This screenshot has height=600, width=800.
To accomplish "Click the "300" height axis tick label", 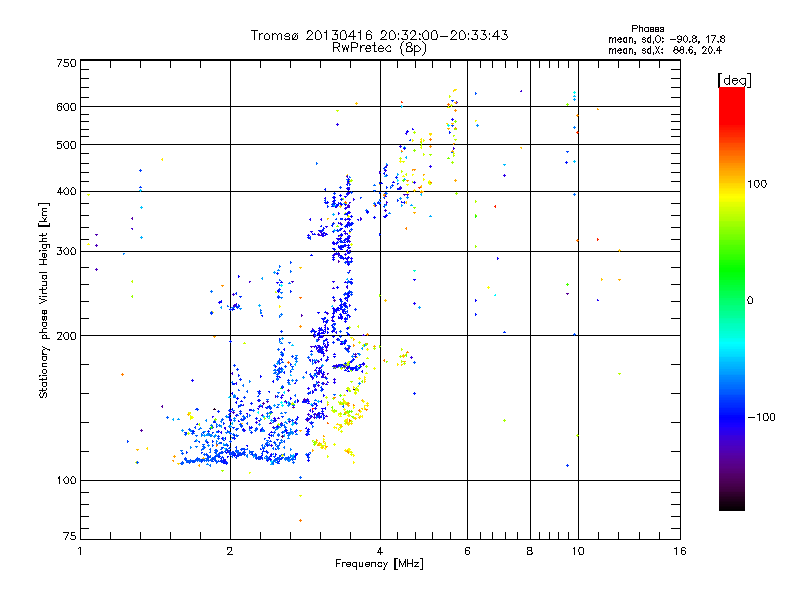I will (x=67, y=252).
